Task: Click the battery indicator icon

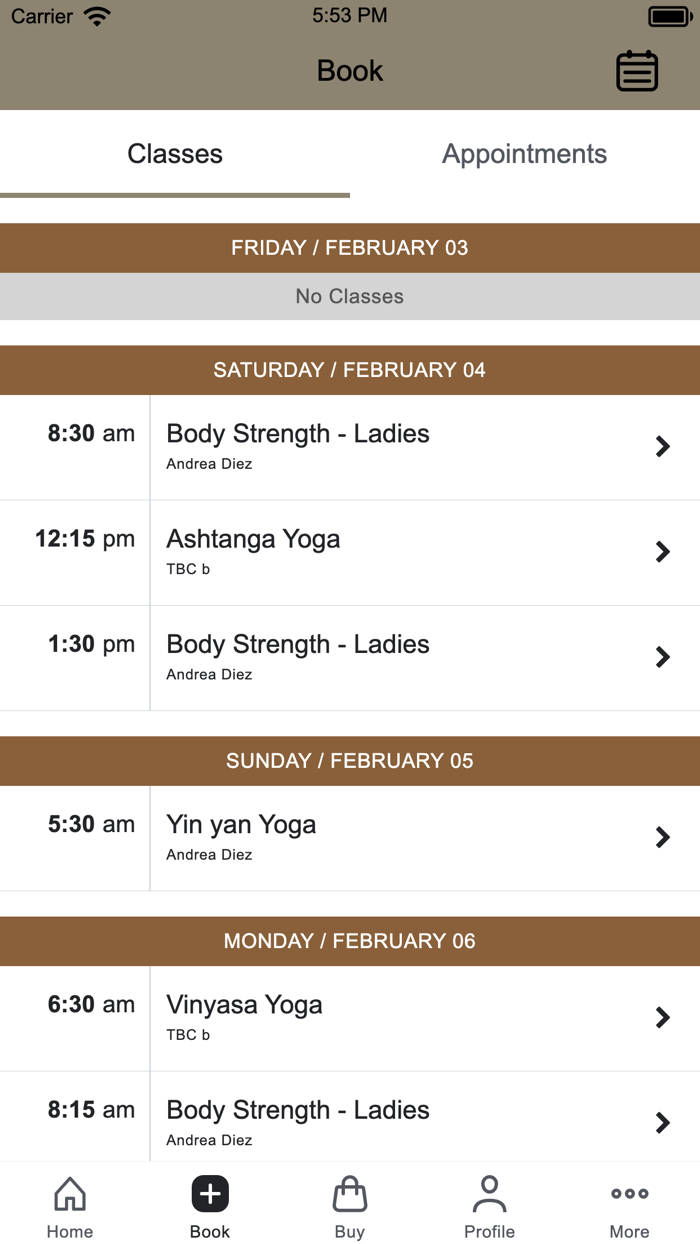Action: coord(668,14)
